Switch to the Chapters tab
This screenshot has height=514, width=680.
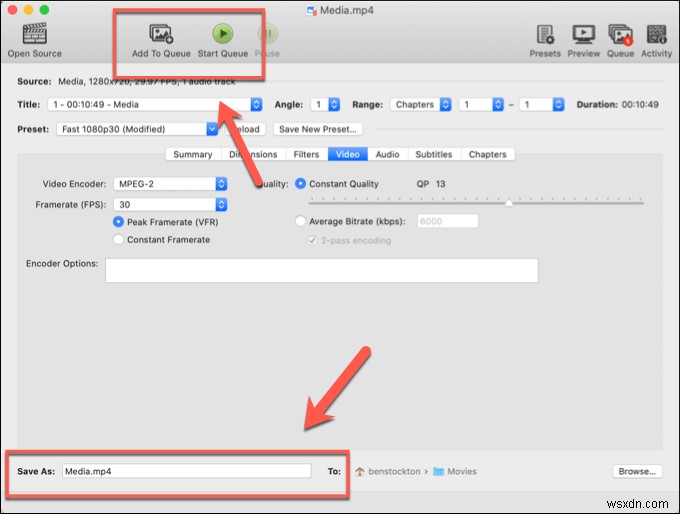pyautogui.click(x=488, y=154)
